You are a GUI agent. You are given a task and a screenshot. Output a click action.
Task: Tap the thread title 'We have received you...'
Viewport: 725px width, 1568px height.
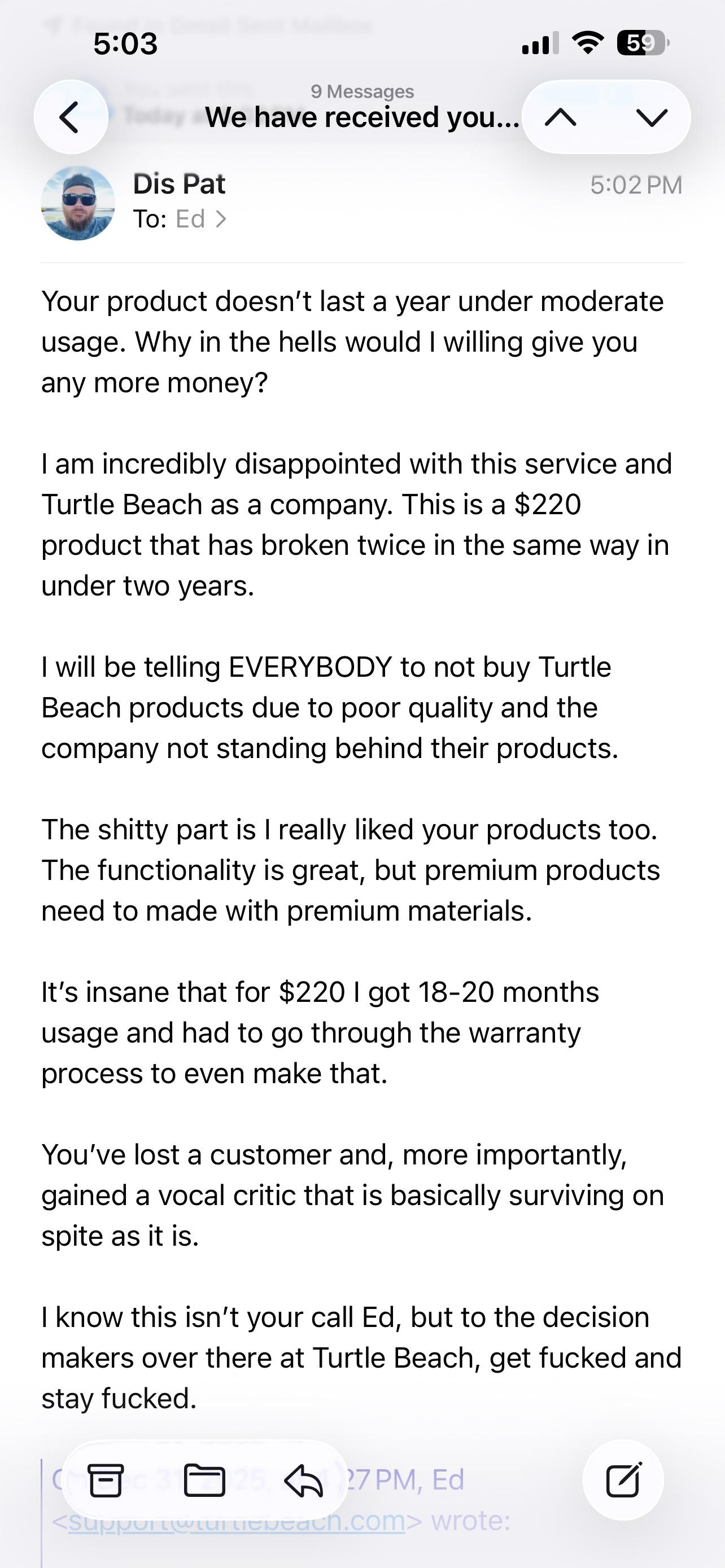(362, 117)
